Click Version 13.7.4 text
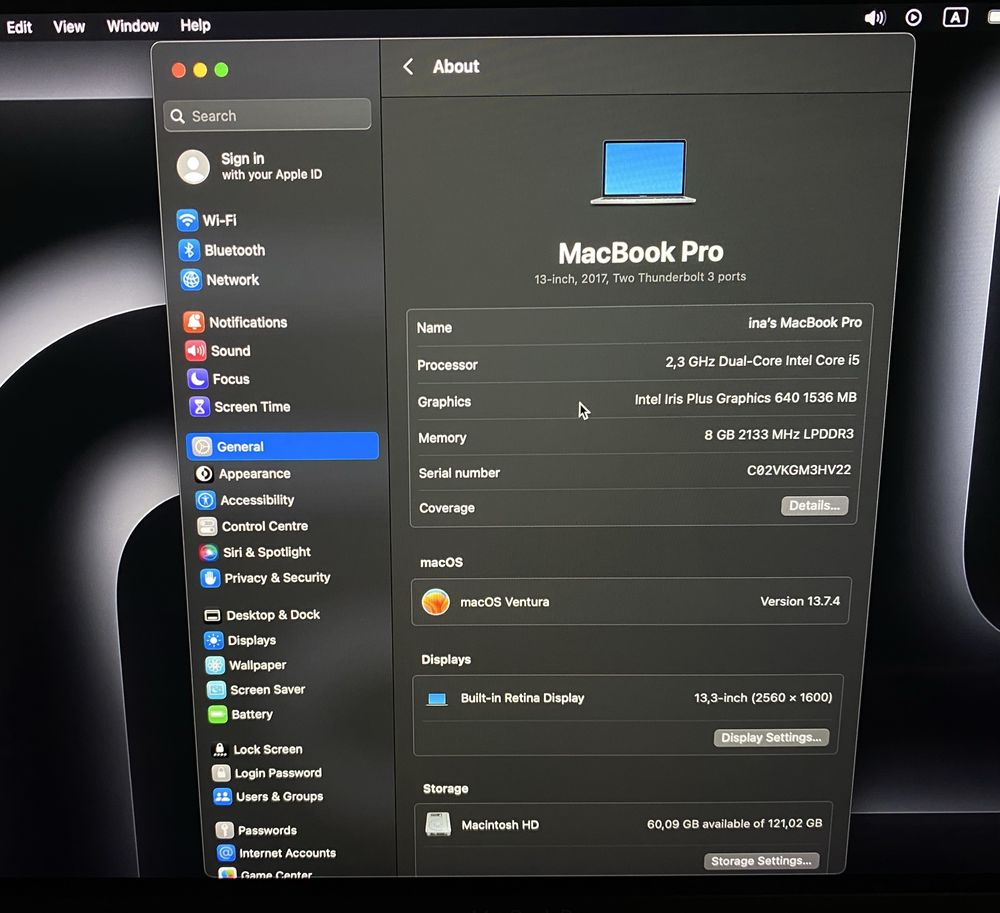 800,601
